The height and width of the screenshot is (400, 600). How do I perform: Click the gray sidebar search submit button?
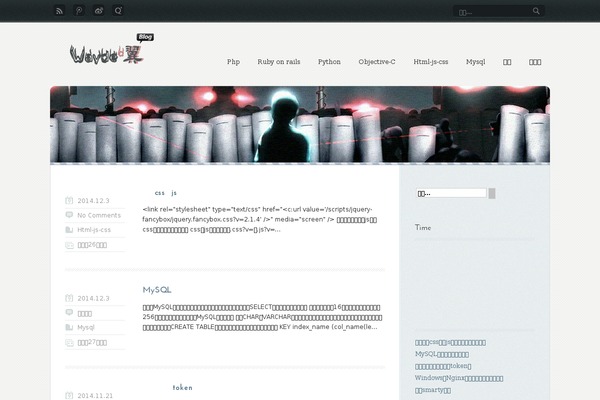492,193
